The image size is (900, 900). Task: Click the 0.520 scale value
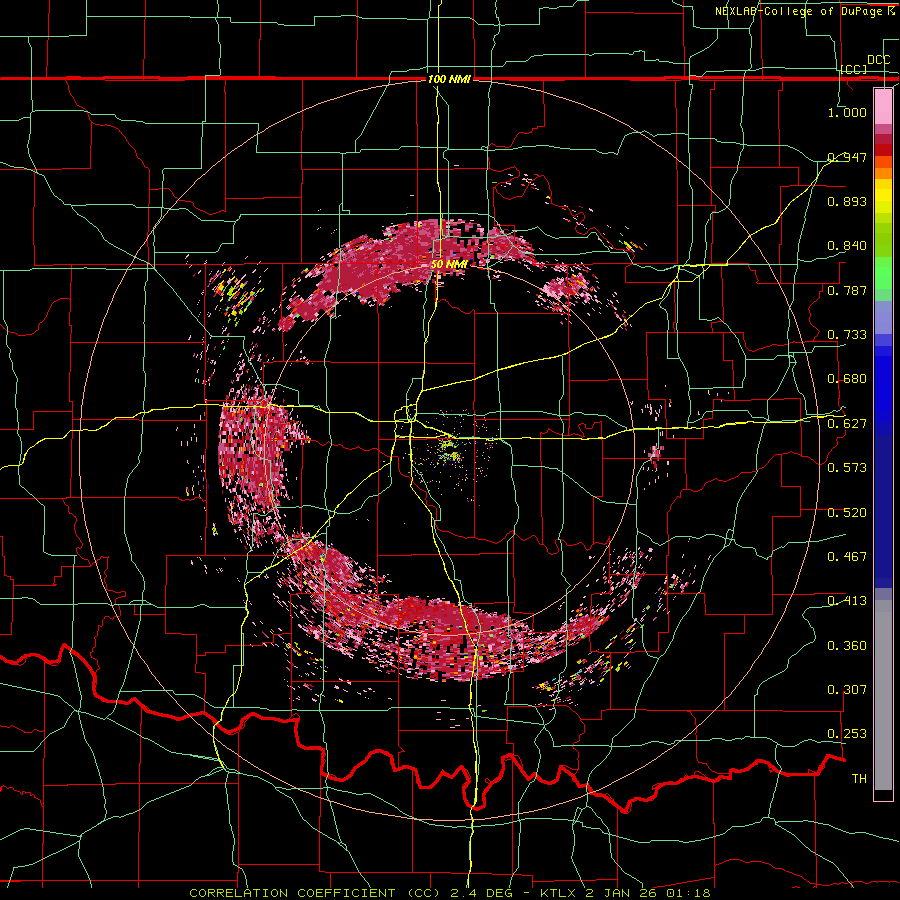point(847,513)
